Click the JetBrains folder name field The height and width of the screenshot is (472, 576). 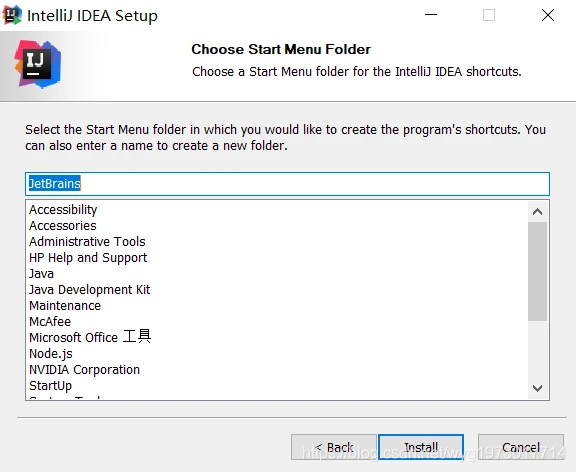(x=287, y=184)
